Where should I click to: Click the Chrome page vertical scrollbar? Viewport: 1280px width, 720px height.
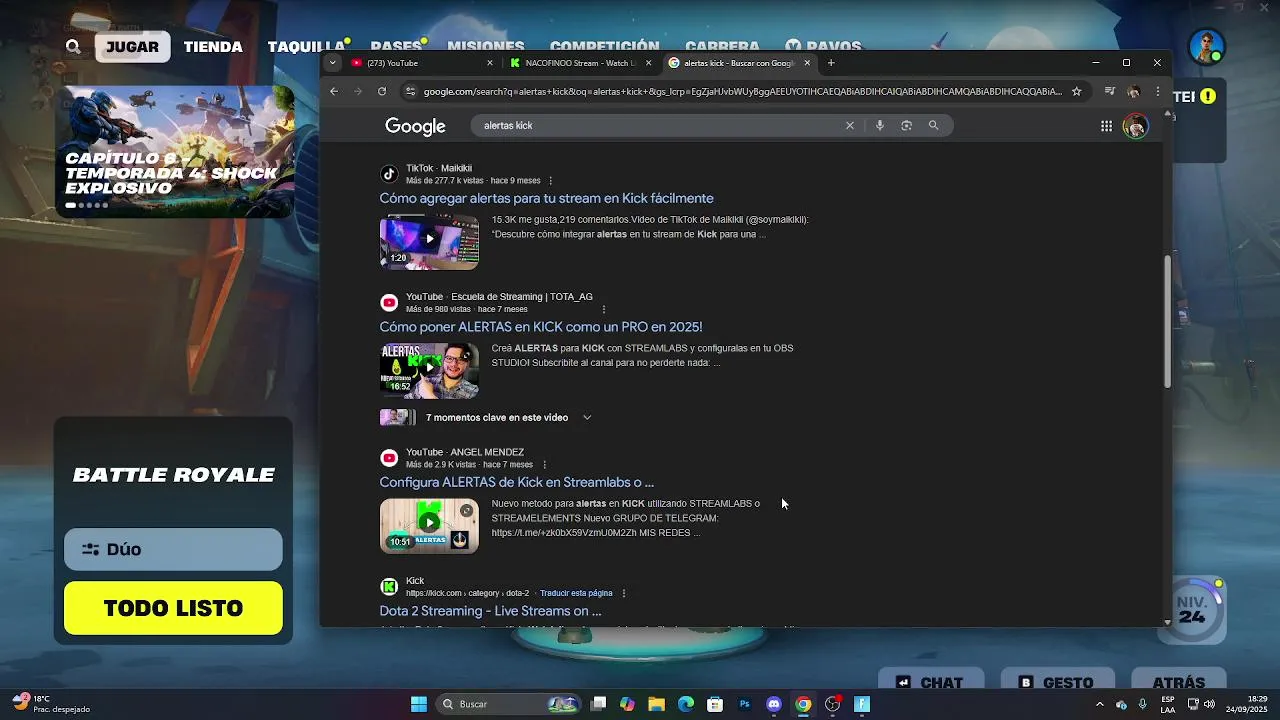coord(1167,322)
